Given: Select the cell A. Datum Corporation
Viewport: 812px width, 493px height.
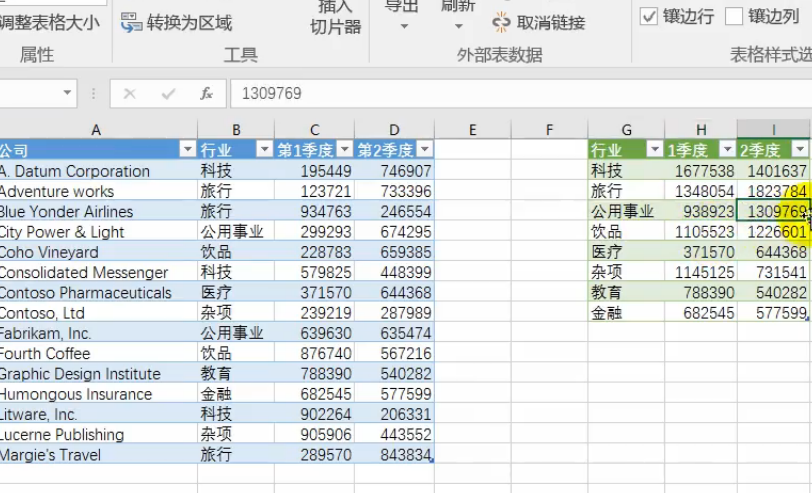Looking at the screenshot, I should 98,171.
